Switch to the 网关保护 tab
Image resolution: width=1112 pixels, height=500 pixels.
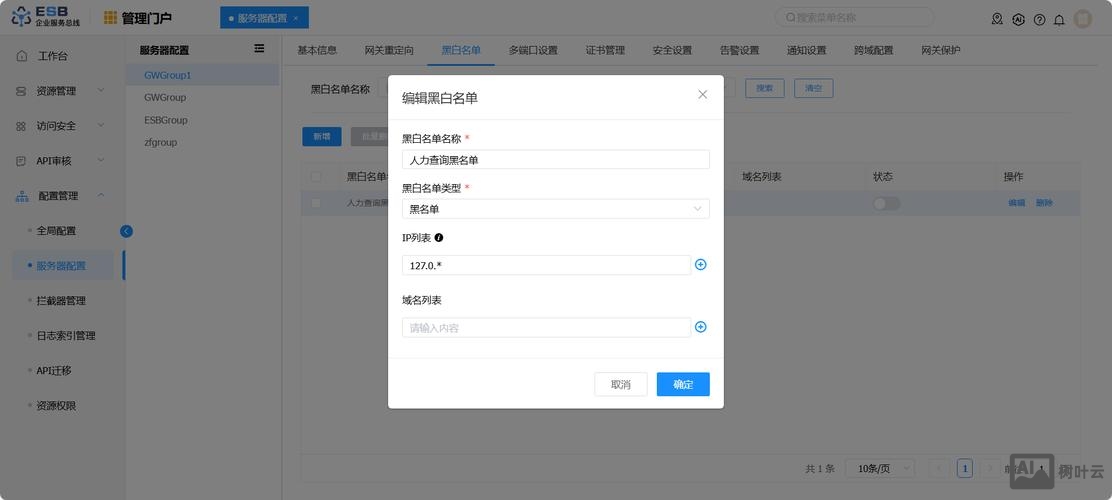coord(941,50)
